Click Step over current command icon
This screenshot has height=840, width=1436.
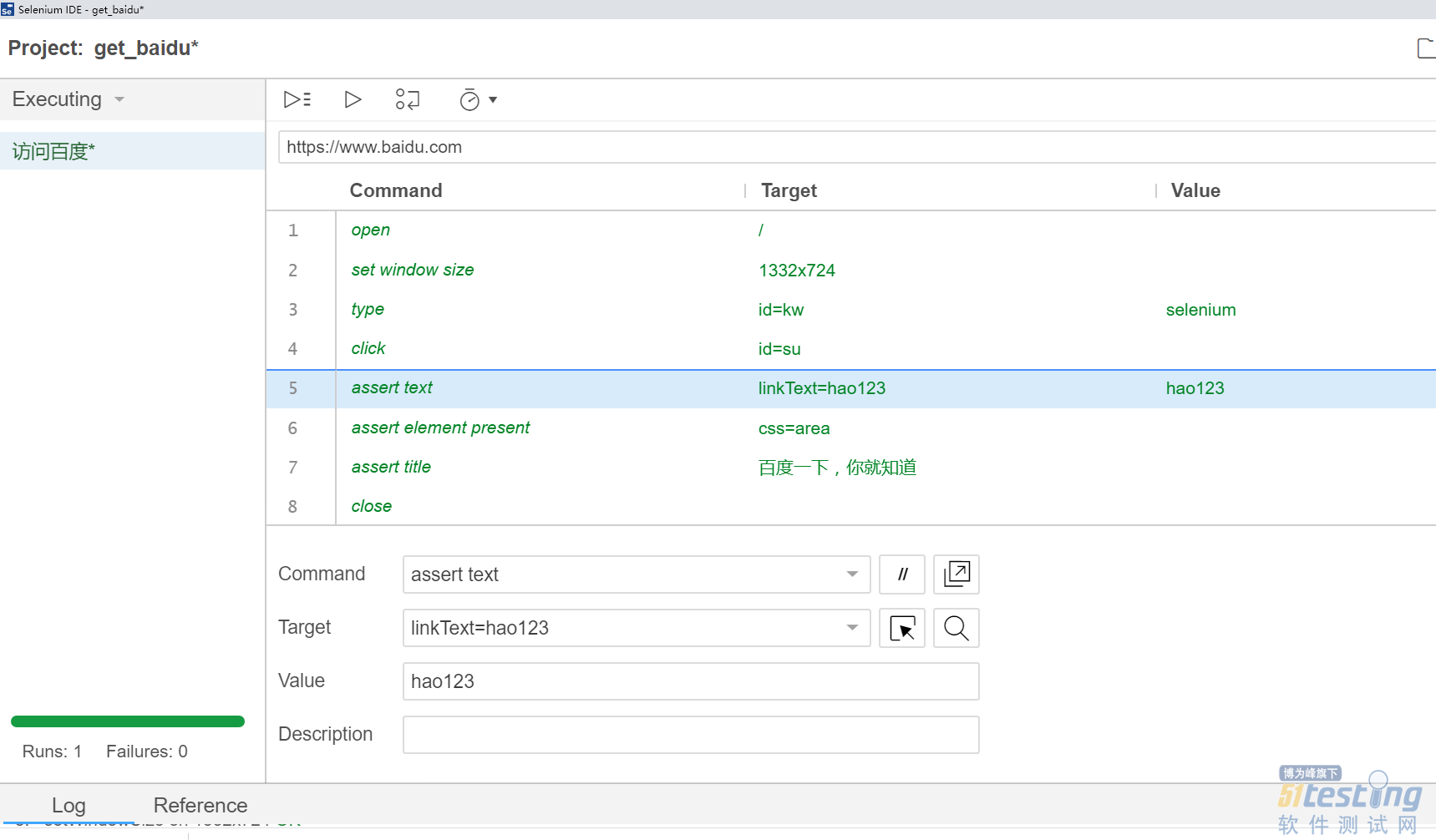point(408,99)
